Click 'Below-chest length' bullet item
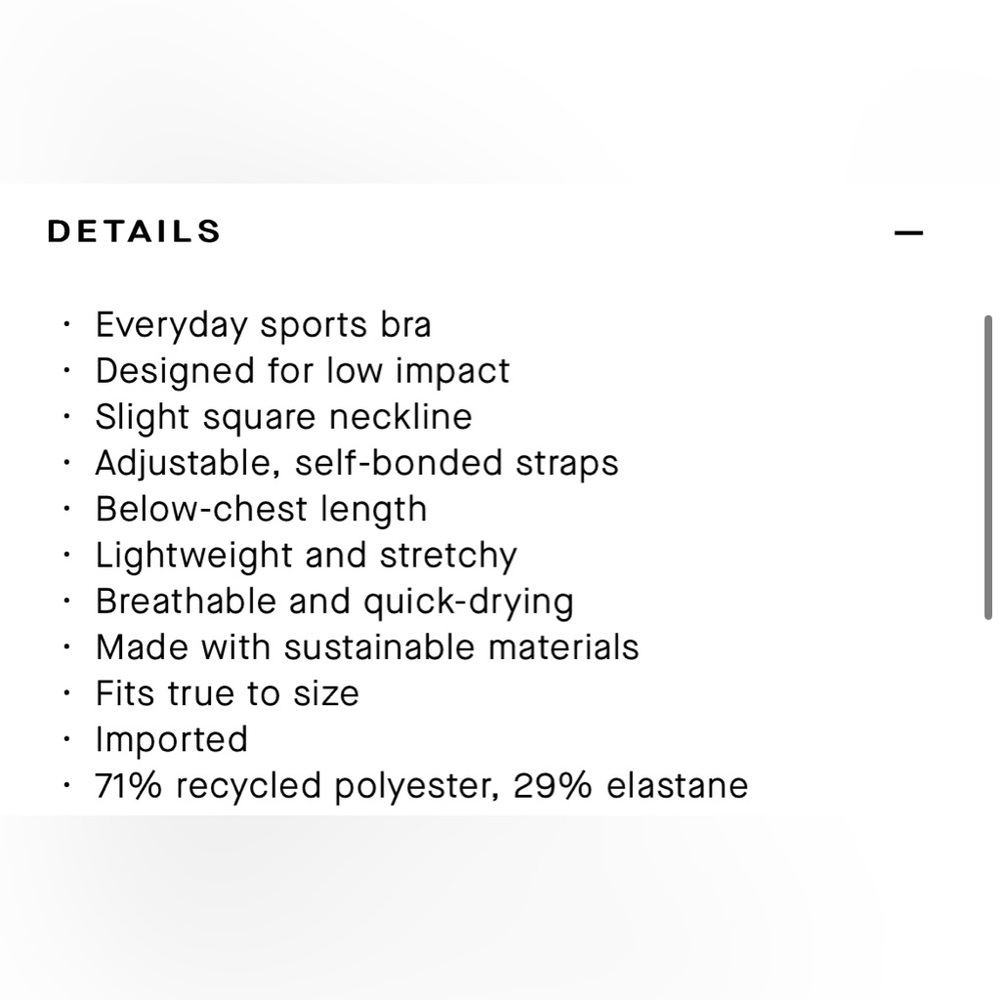 pos(261,509)
